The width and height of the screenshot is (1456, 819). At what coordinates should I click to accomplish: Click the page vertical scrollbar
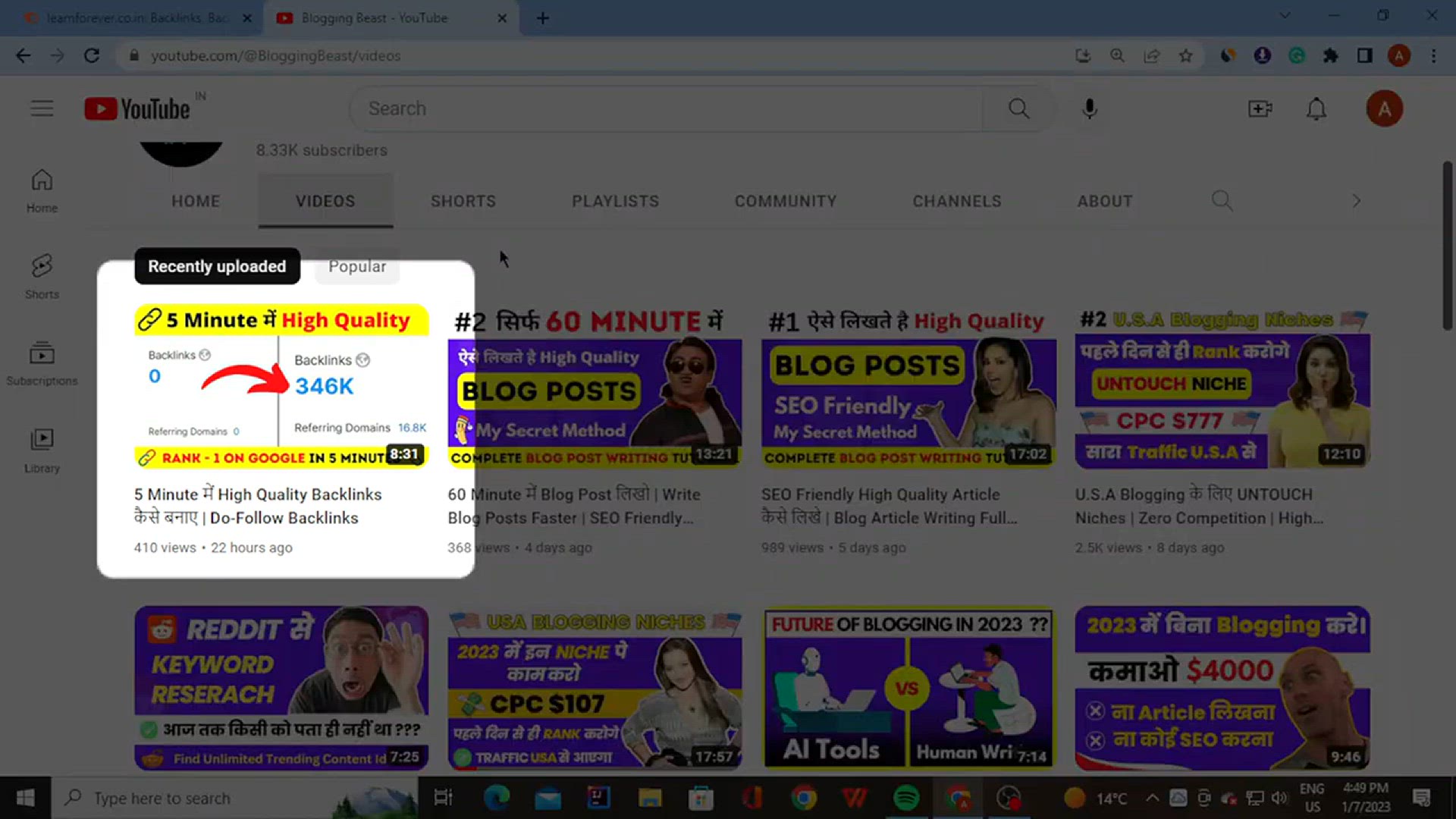(1447, 246)
